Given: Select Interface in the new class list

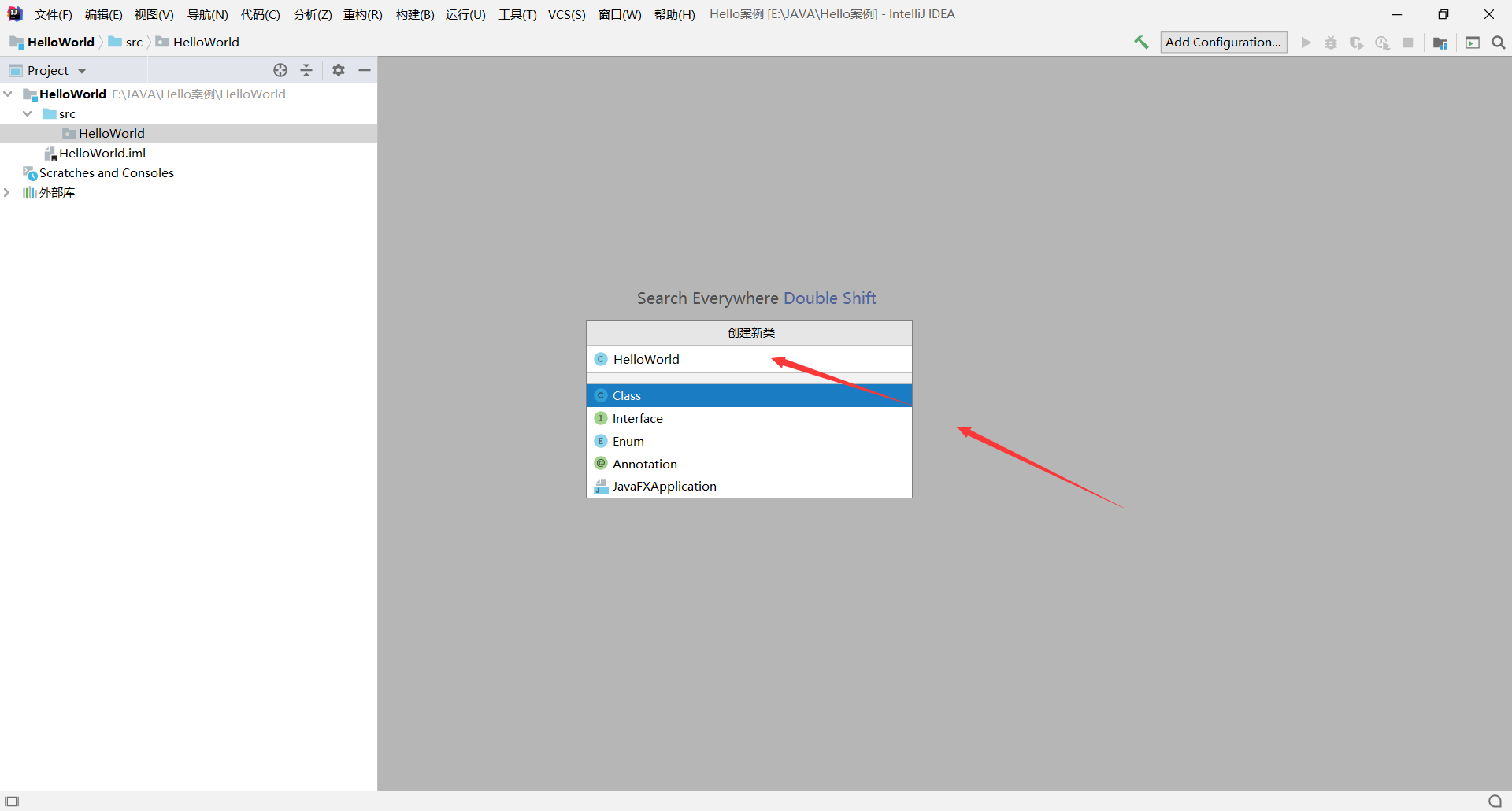Looking at the screenshot, I should pos(749,418).
